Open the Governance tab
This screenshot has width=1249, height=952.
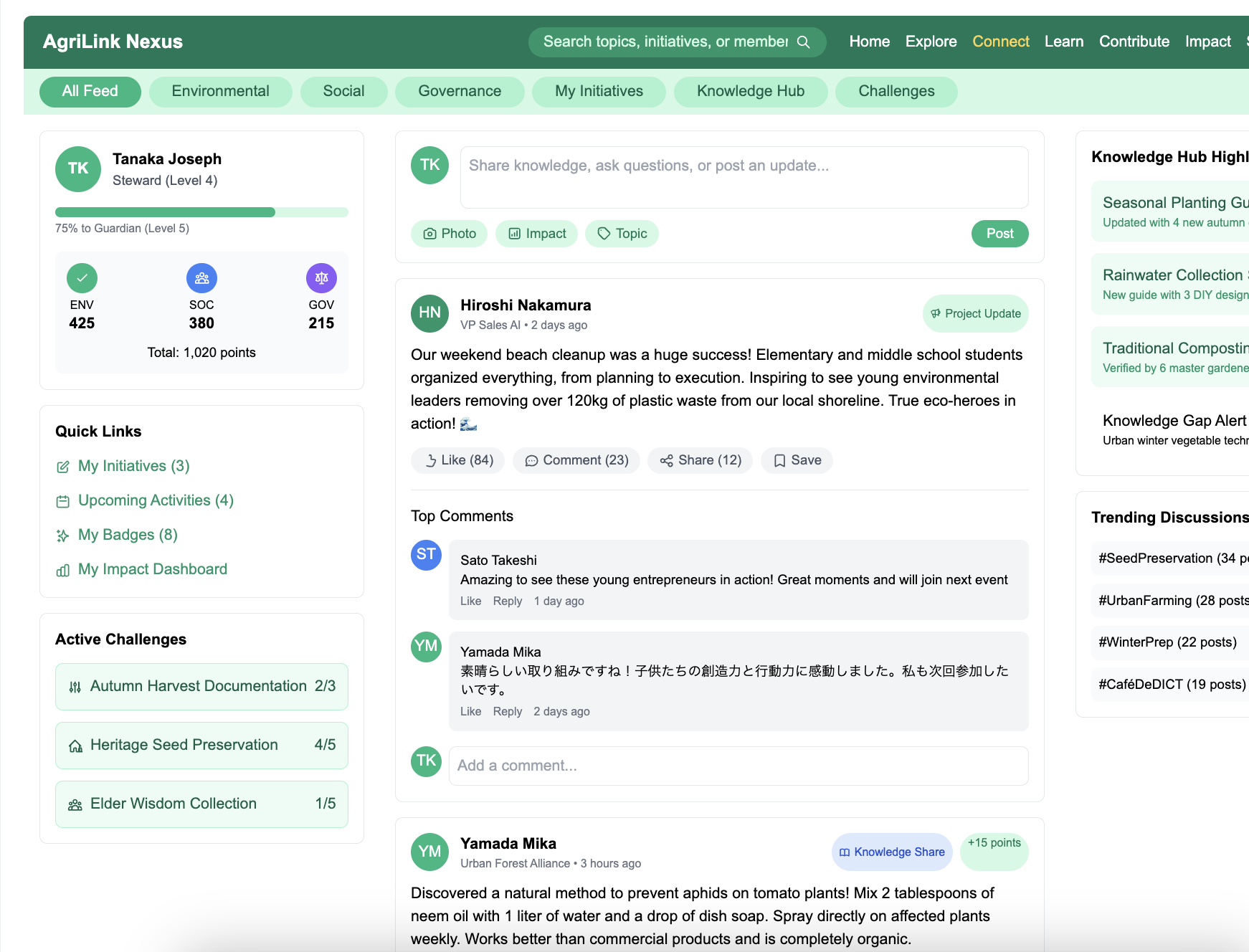click(x=460, y=92)
